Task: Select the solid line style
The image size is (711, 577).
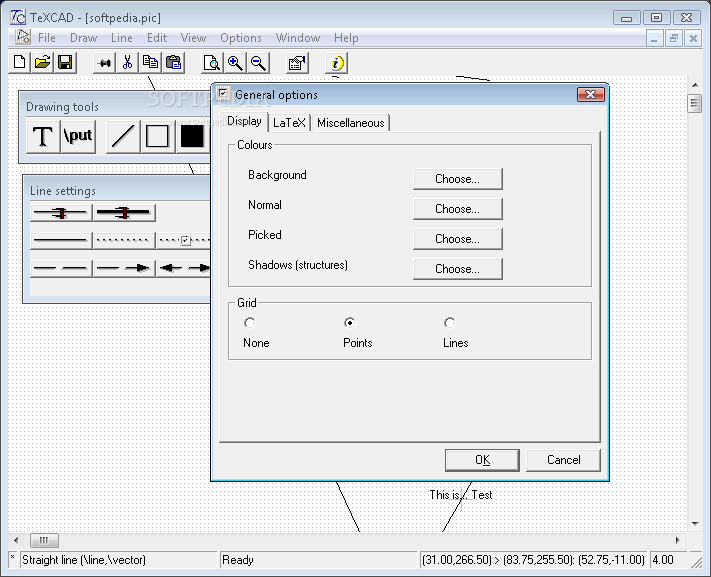Action: (x=61, y=240)
